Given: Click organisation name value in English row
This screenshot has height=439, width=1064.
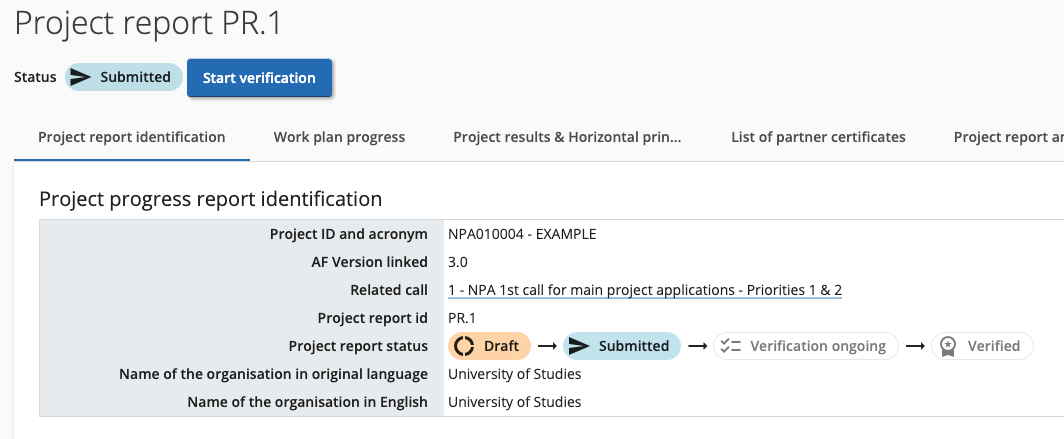Looking at the screenshot, I should (514, 402).
